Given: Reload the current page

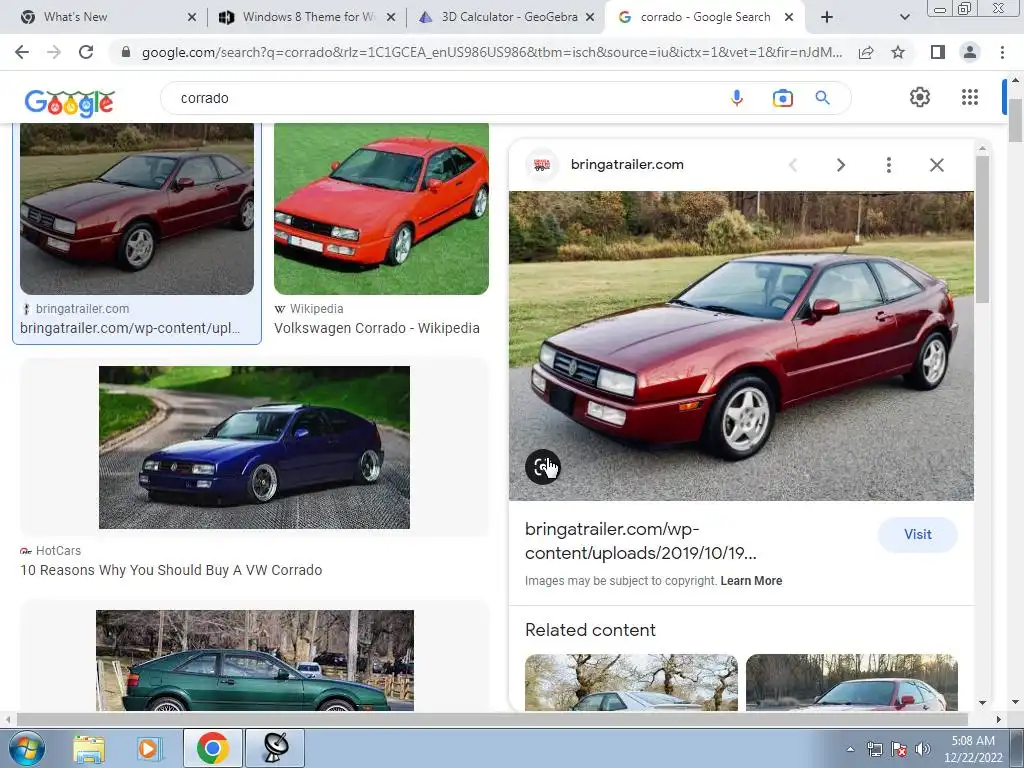Looking at the screenshot, I should 86,52.
